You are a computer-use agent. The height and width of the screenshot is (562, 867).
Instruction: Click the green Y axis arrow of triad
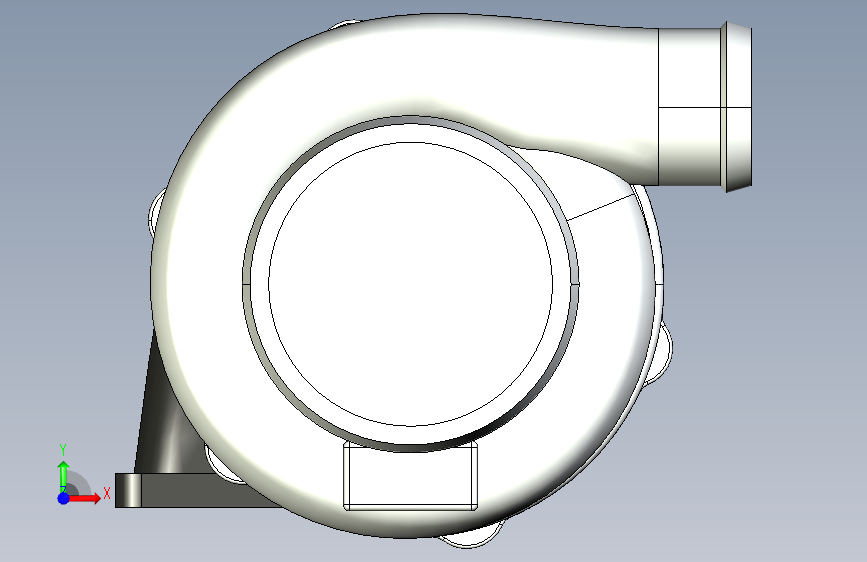tap(63, 477)
